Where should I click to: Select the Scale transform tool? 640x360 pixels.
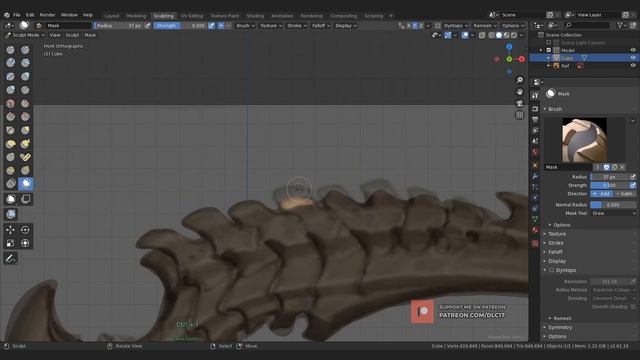pyautogui.click(x=11, y=243)
